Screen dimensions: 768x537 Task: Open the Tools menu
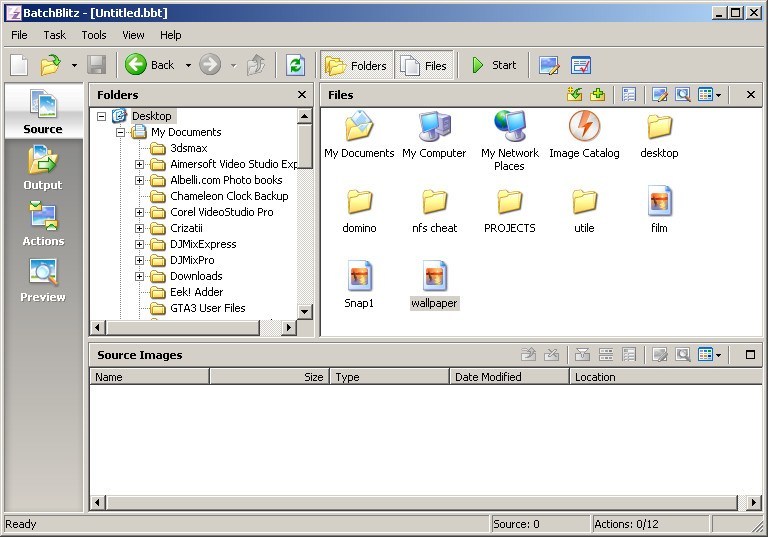click(x=94, y=35)
